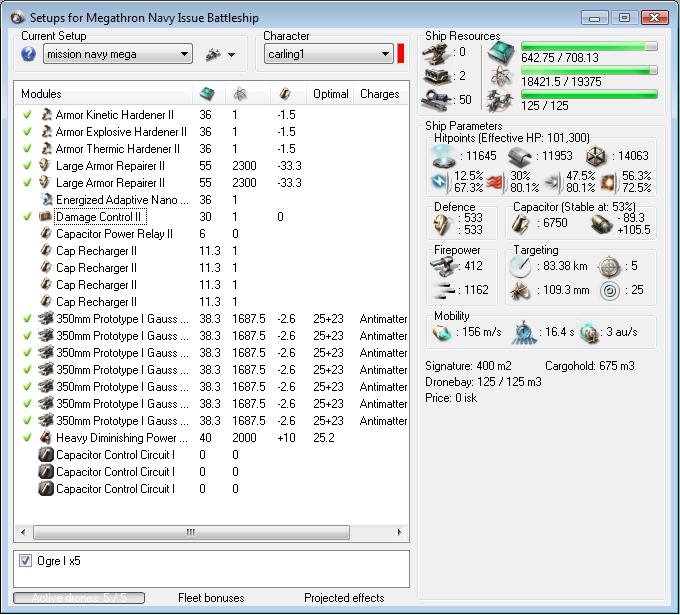Open the Character combo box for carling1
680x615 pixels.
(x=328, y=54)
